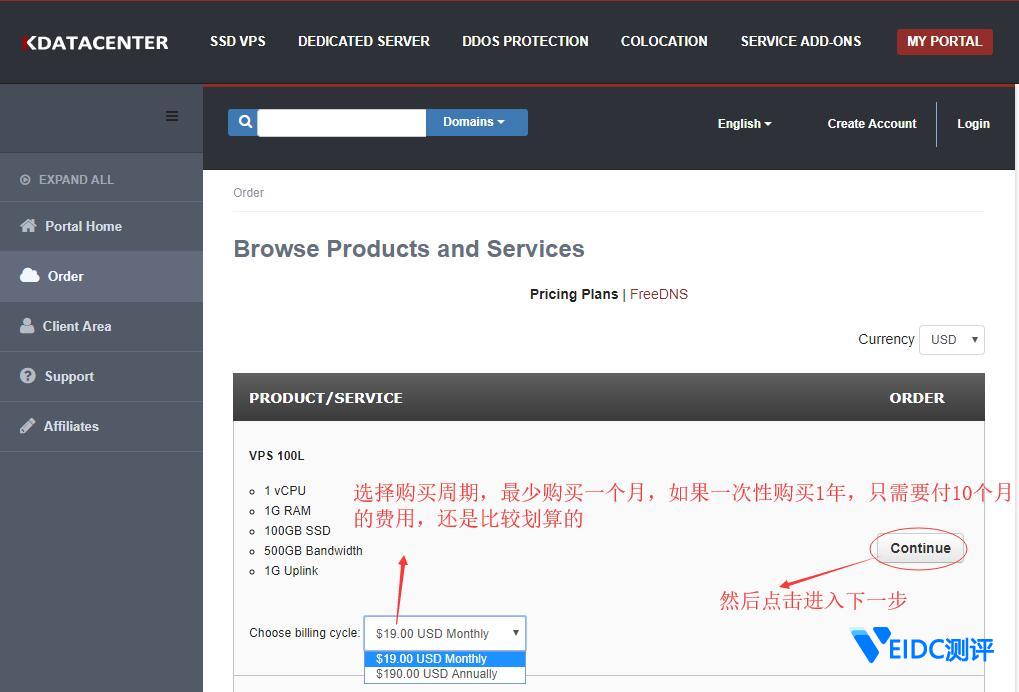Viewport: 1019px width, 692px height.
Task: Open the FreeDNS link
Action: pos(658,294)
